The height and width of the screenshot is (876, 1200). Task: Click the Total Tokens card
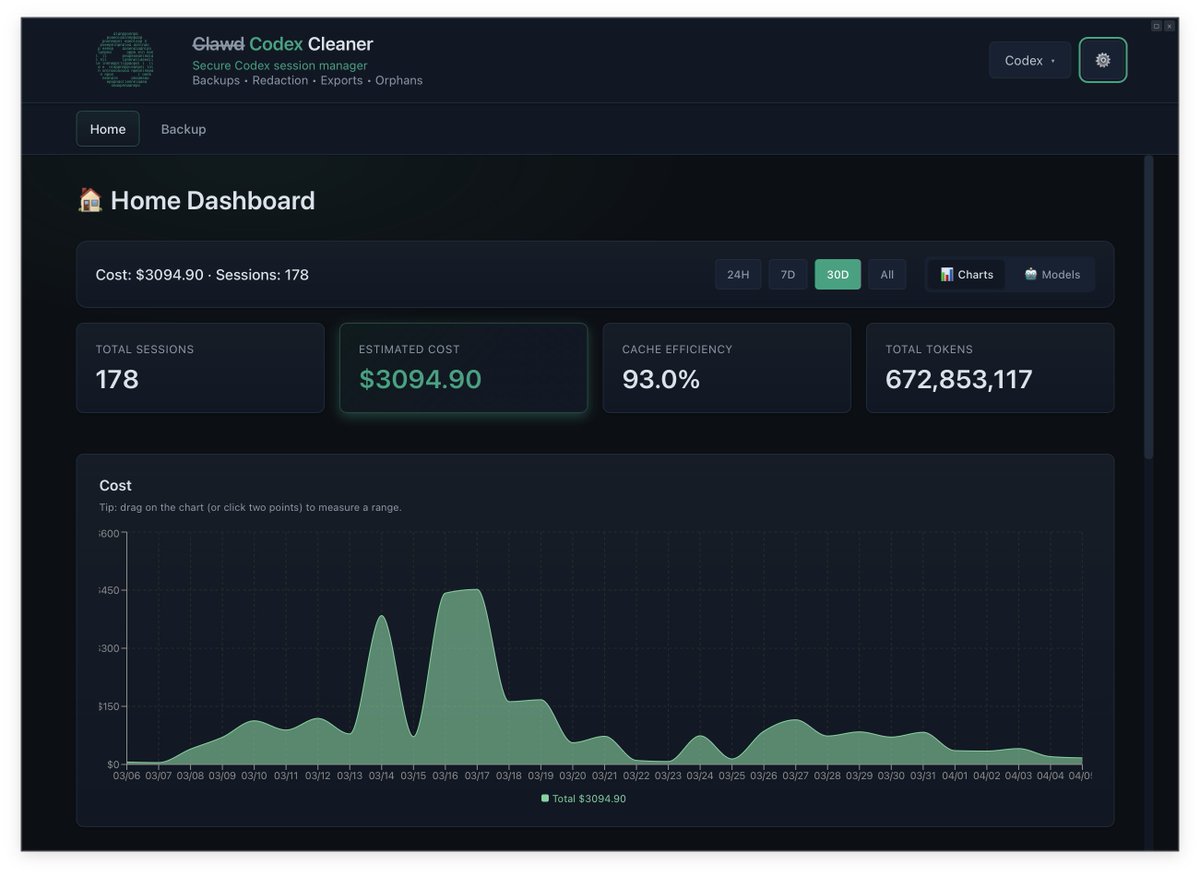tap(990, 368)
